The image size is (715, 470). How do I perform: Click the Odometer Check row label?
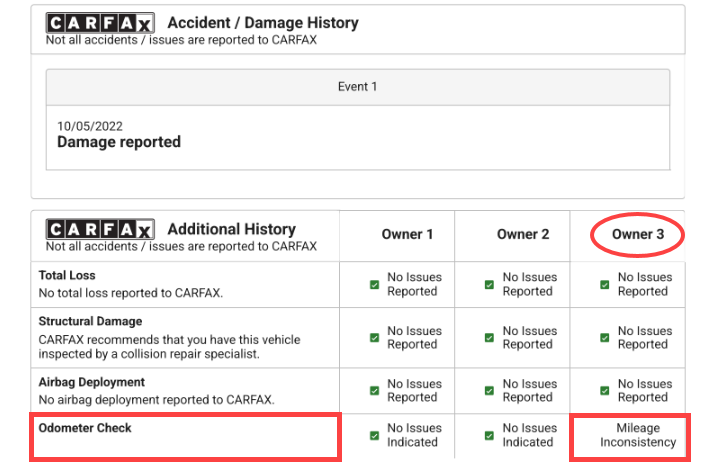pyautogui.click(x=85, y=428)
